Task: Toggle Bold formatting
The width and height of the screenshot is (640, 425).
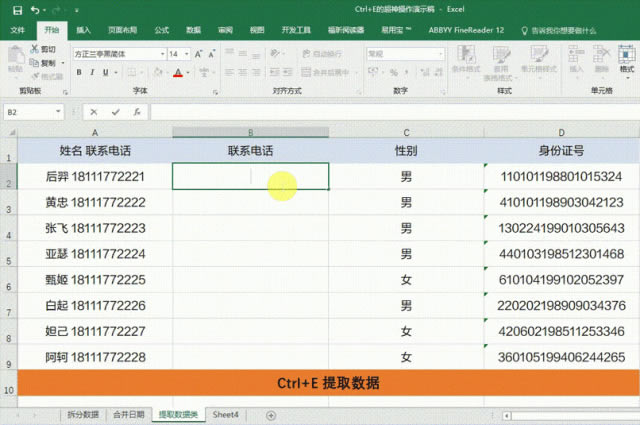Action: coord(78,73)
